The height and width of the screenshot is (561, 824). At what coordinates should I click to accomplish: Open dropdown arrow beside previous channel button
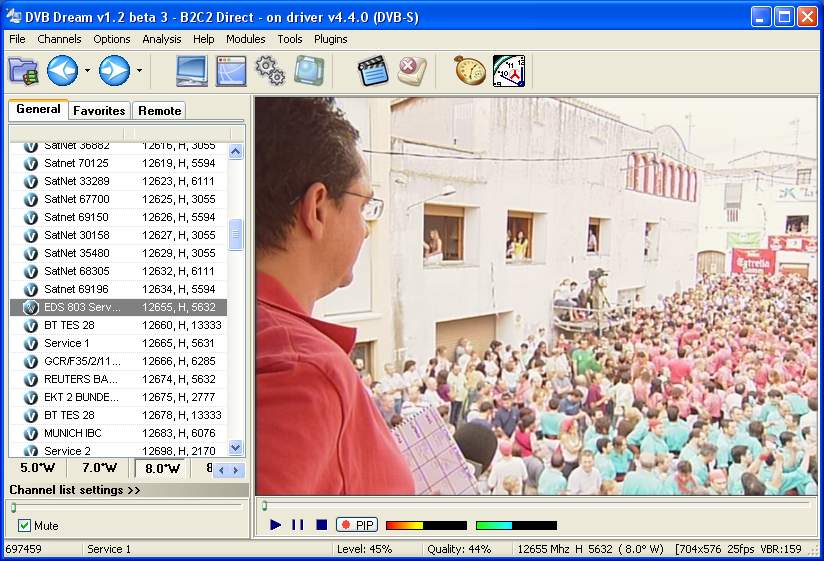coord(88,71)
